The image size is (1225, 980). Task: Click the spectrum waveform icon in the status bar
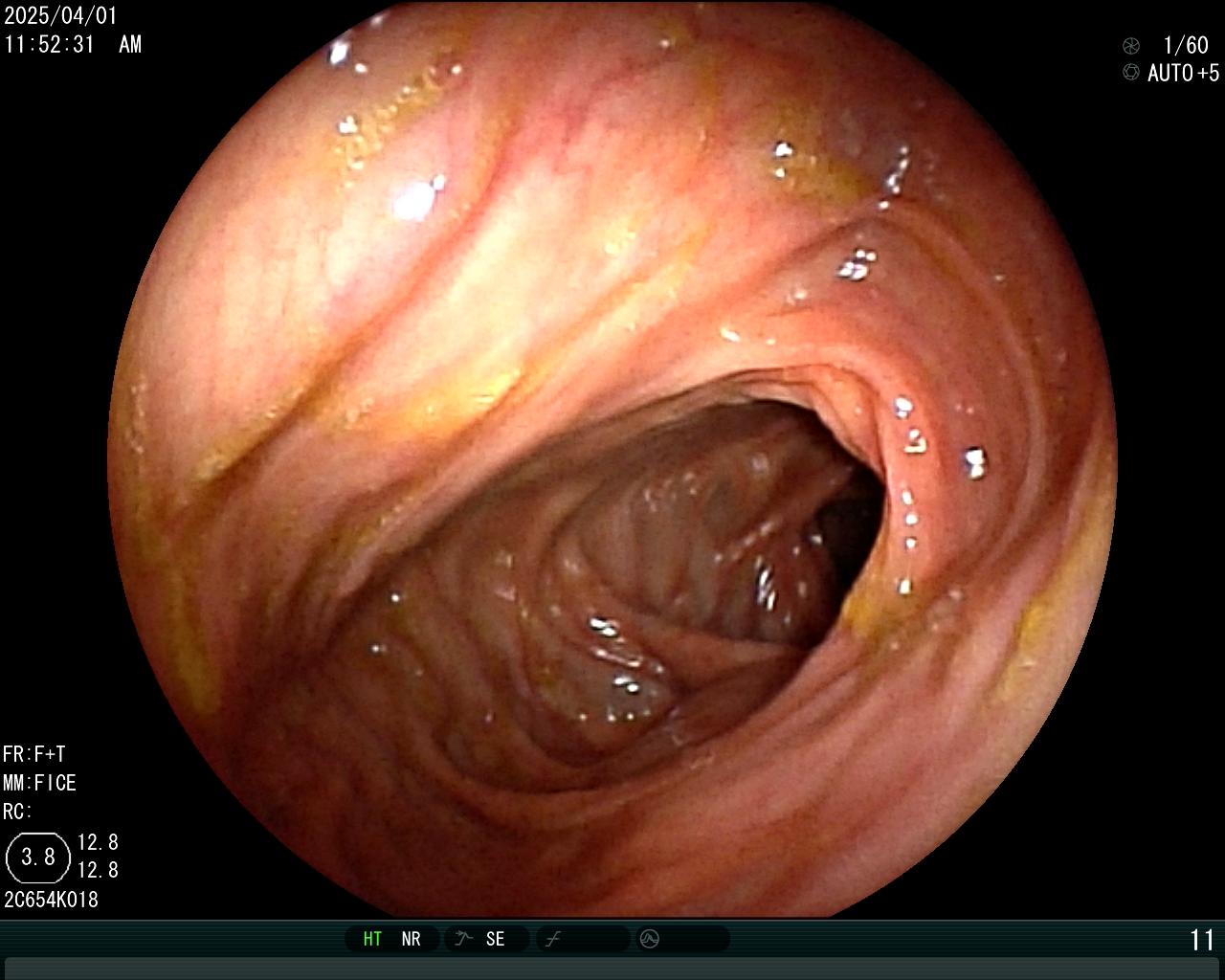650,939
